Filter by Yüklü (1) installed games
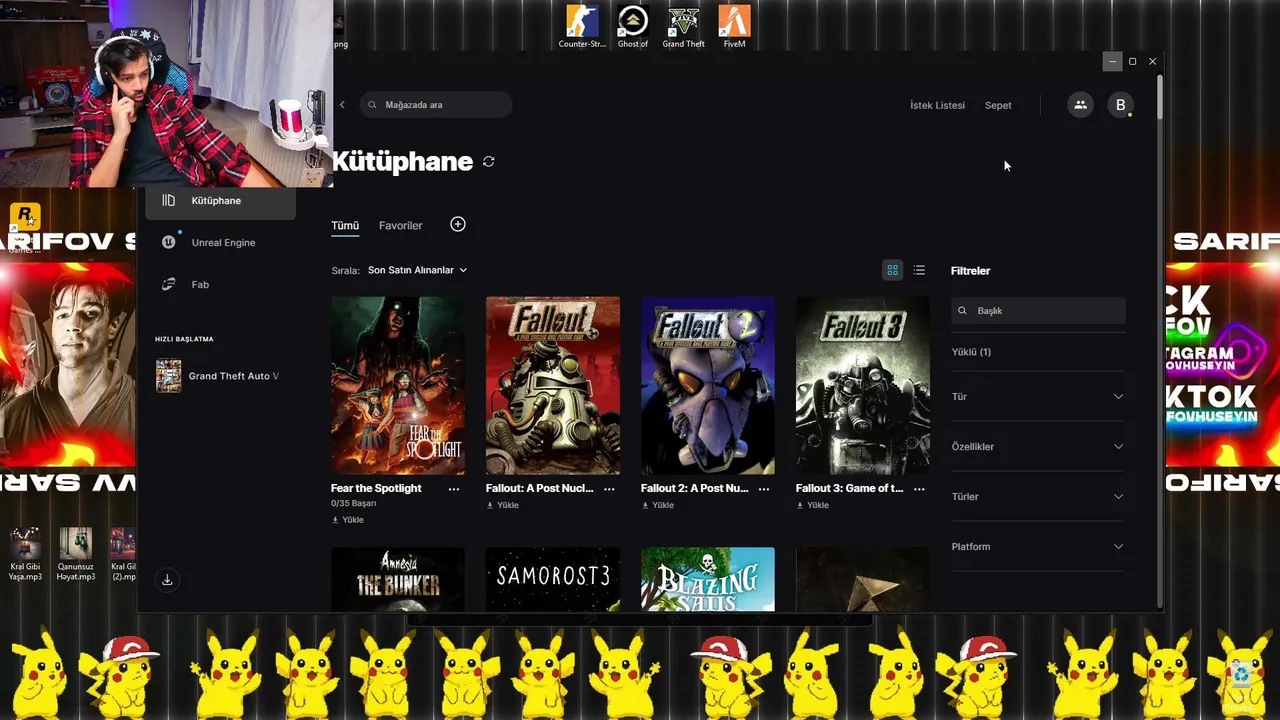Image resolution: width=1280 pixels, height=720 pixels. [971, 352]
